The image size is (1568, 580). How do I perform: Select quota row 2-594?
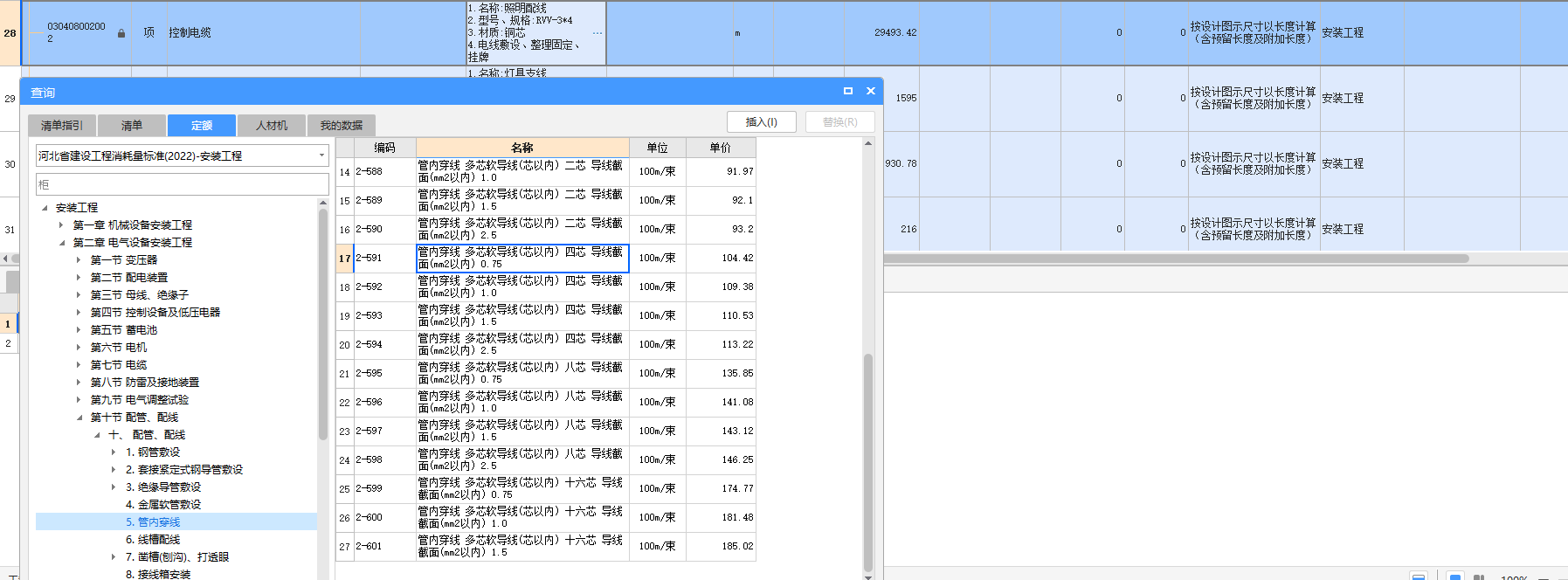tap(546, 345)
